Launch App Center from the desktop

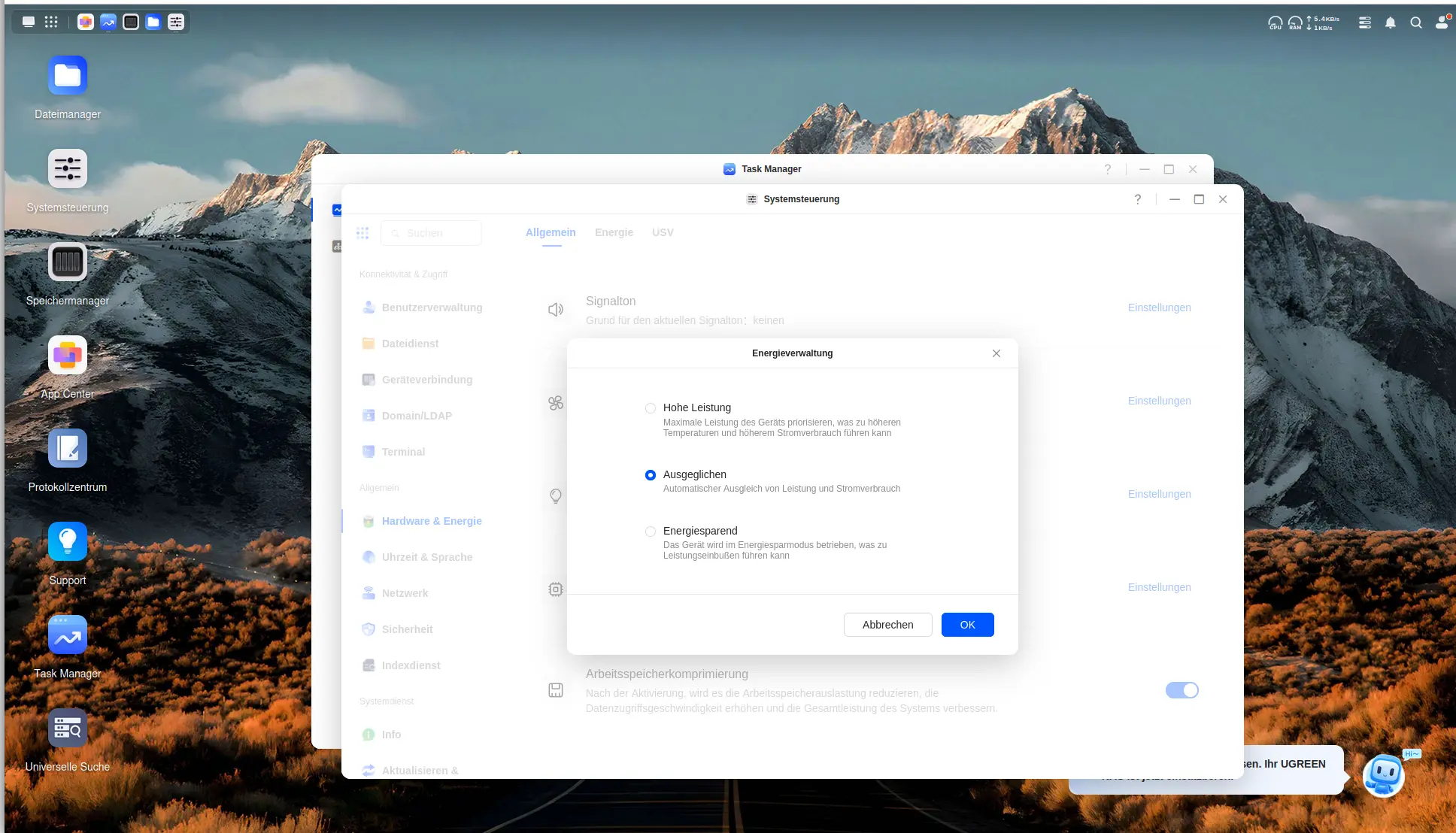[x=68, y=356]
